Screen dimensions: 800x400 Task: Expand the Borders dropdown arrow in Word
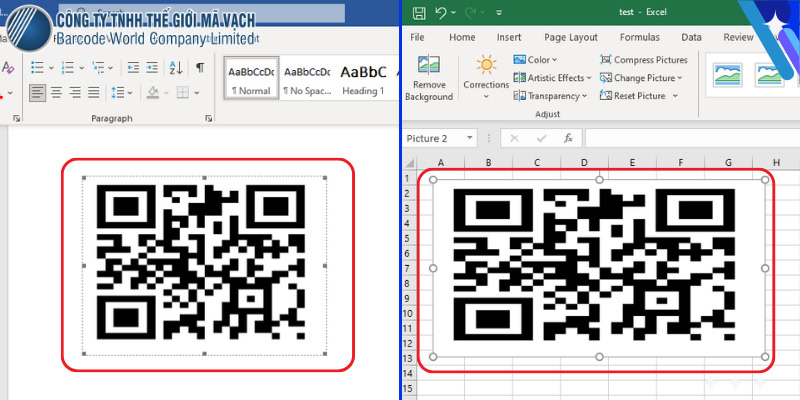(x=196, y=93)
